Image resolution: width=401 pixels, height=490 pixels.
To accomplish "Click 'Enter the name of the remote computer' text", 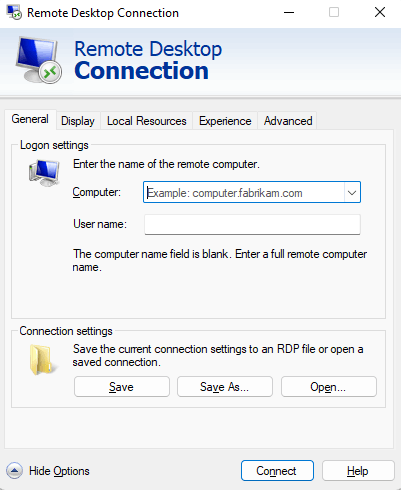I will point(166,164).
